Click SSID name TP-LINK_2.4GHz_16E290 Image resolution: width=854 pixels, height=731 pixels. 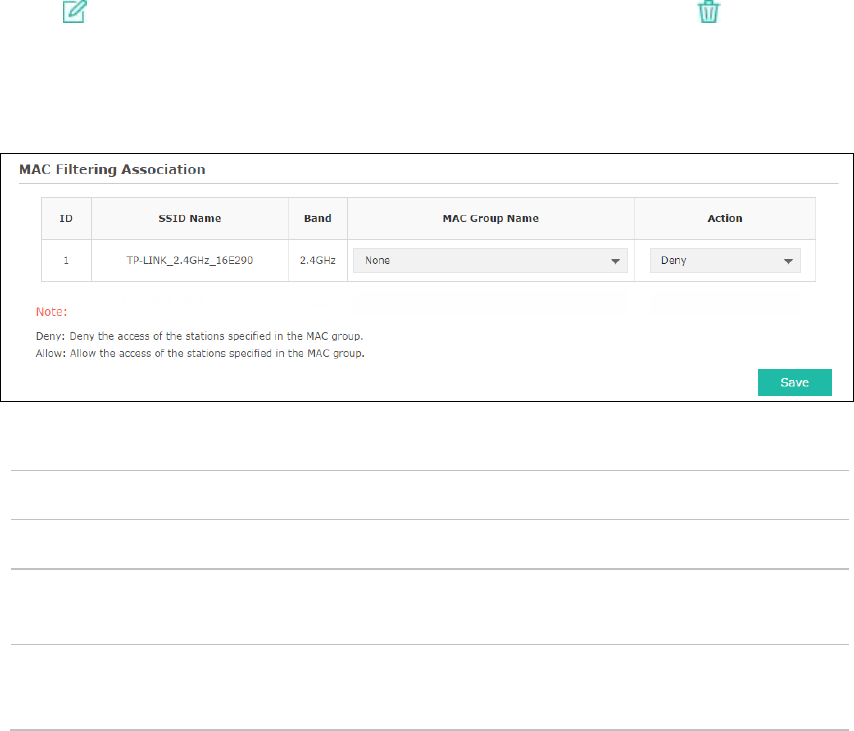(x=190, y=260)
